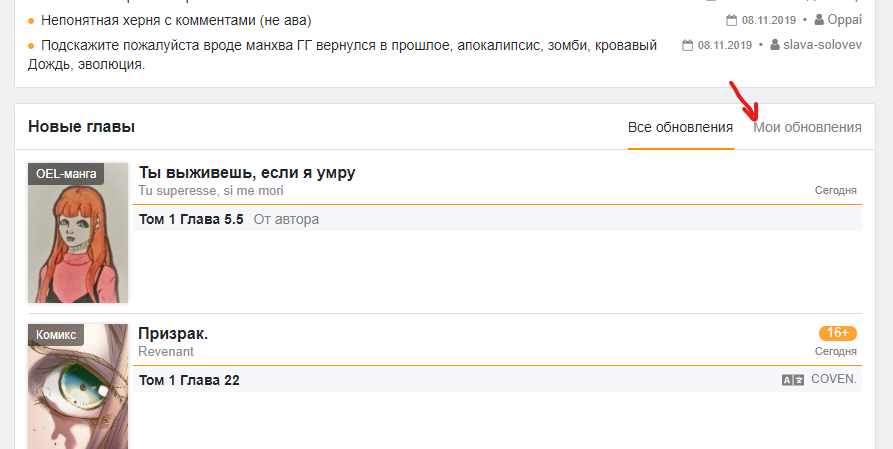The image size is (893, 449).
Task: Open the Призрак. title page
Action: tap(173, 334)
